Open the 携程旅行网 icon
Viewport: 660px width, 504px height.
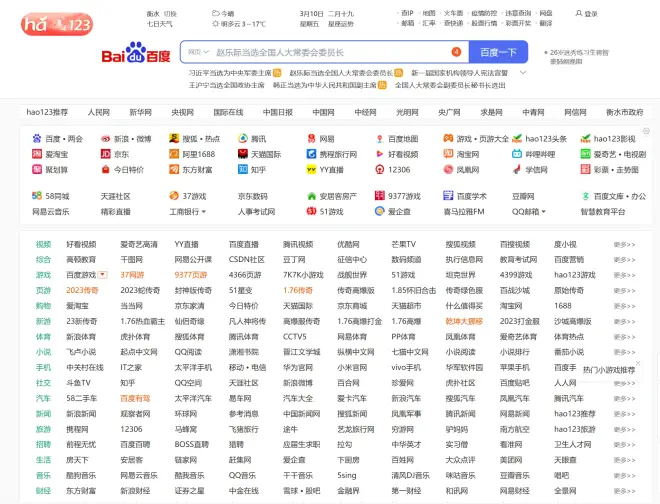click(x=311, y=154)
